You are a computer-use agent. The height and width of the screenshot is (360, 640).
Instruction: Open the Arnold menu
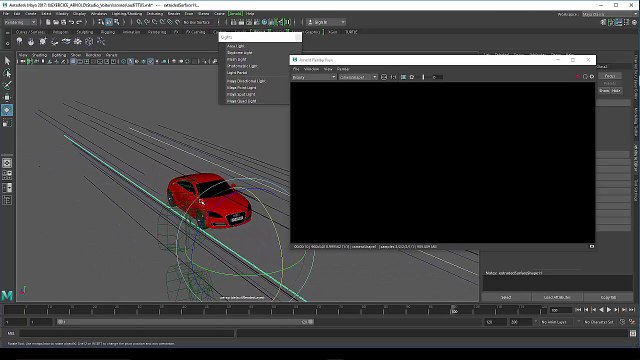[235, 13]
